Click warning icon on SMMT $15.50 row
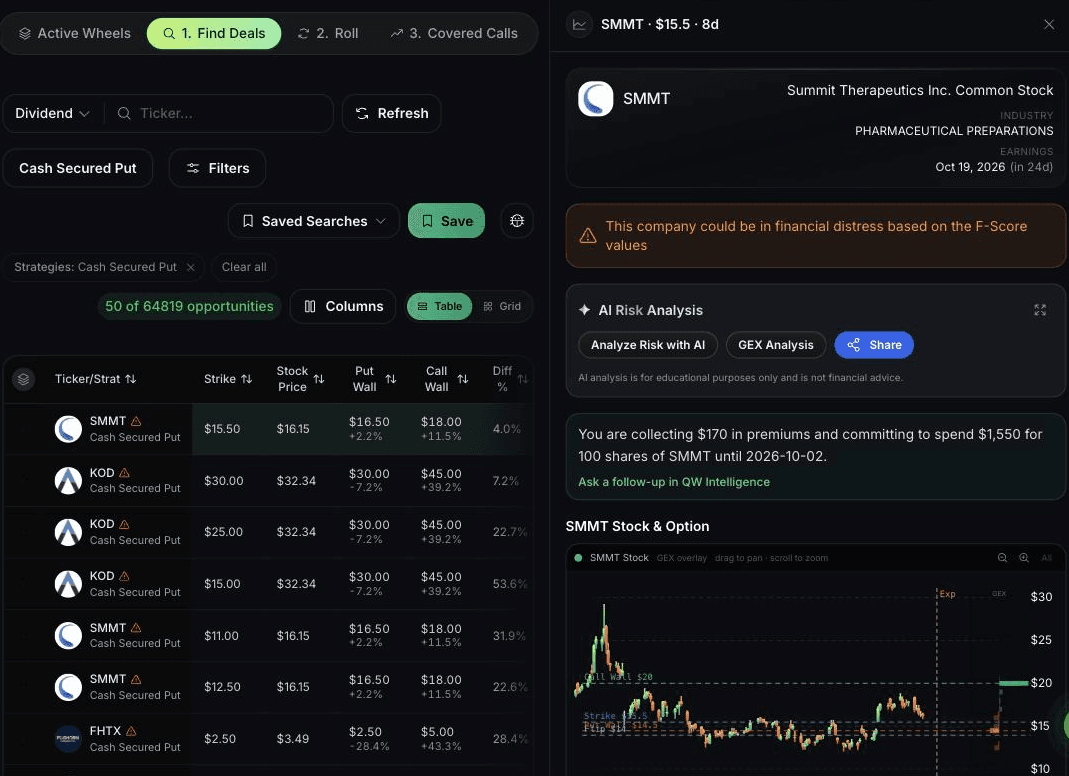 tap(136, 421)
